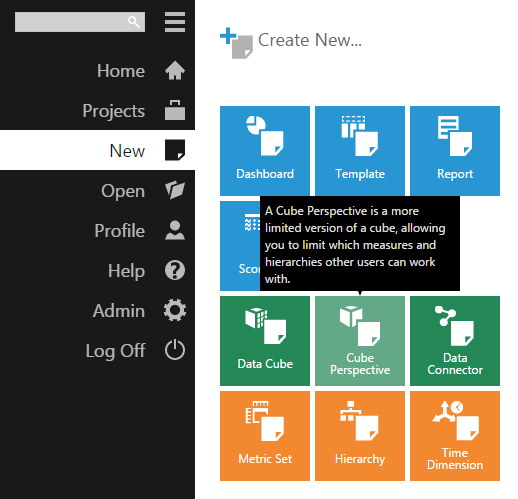The image size is (518, 499).
Task: Select the Report tile
Action: 455,151
